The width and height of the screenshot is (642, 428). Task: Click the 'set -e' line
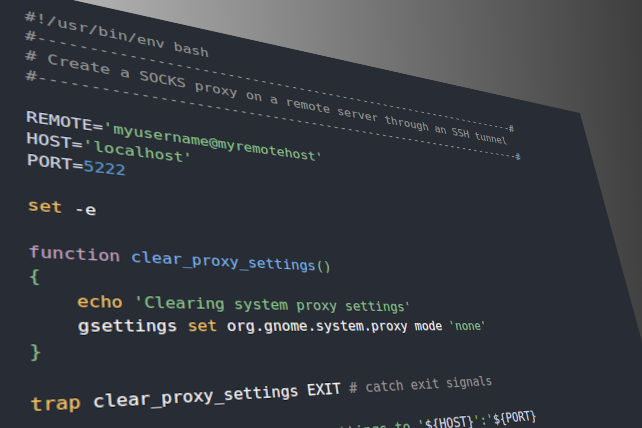tap(62, 207)
